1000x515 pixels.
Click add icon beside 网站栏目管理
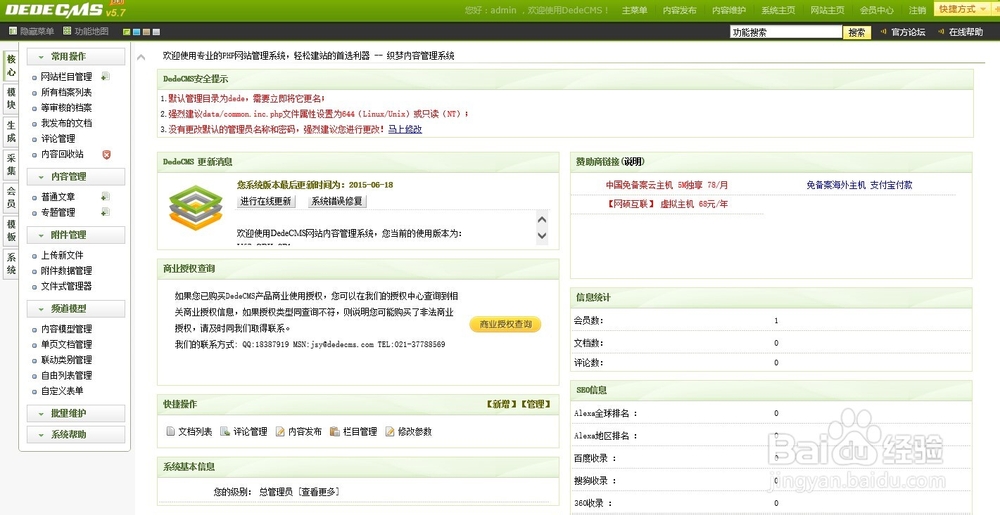tap(105, 76)
